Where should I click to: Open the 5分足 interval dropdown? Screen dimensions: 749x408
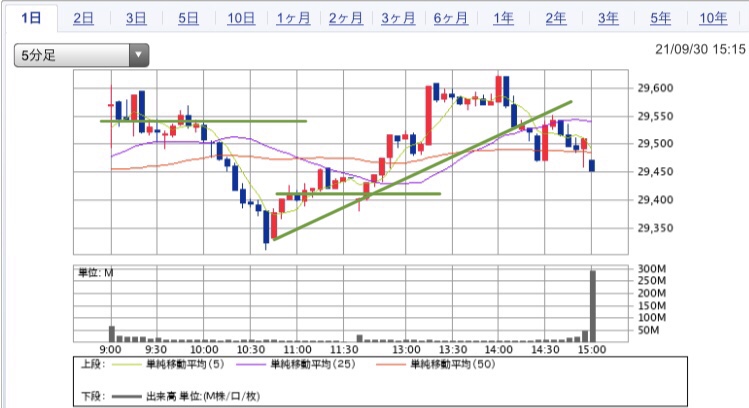pyautogui.click(x=81, y=55)
